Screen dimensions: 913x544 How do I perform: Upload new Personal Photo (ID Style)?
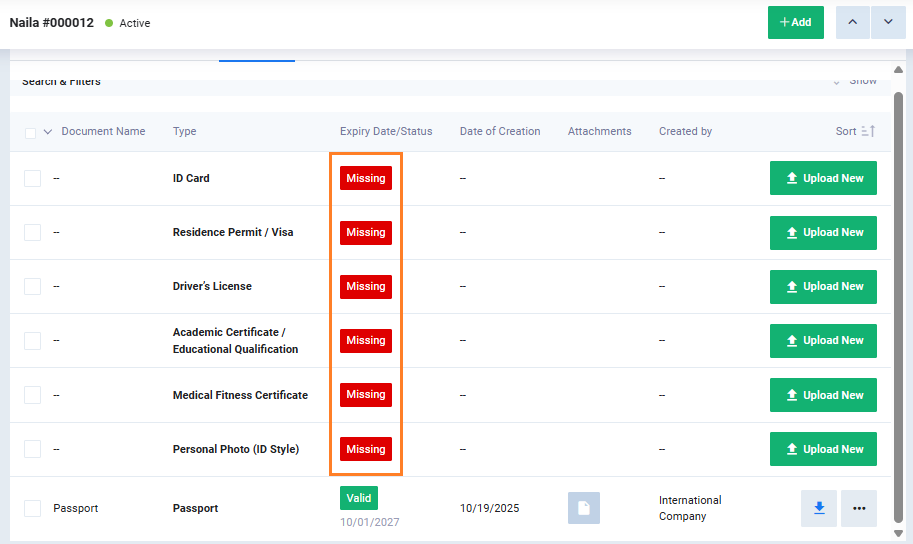[x=823, y=449]
